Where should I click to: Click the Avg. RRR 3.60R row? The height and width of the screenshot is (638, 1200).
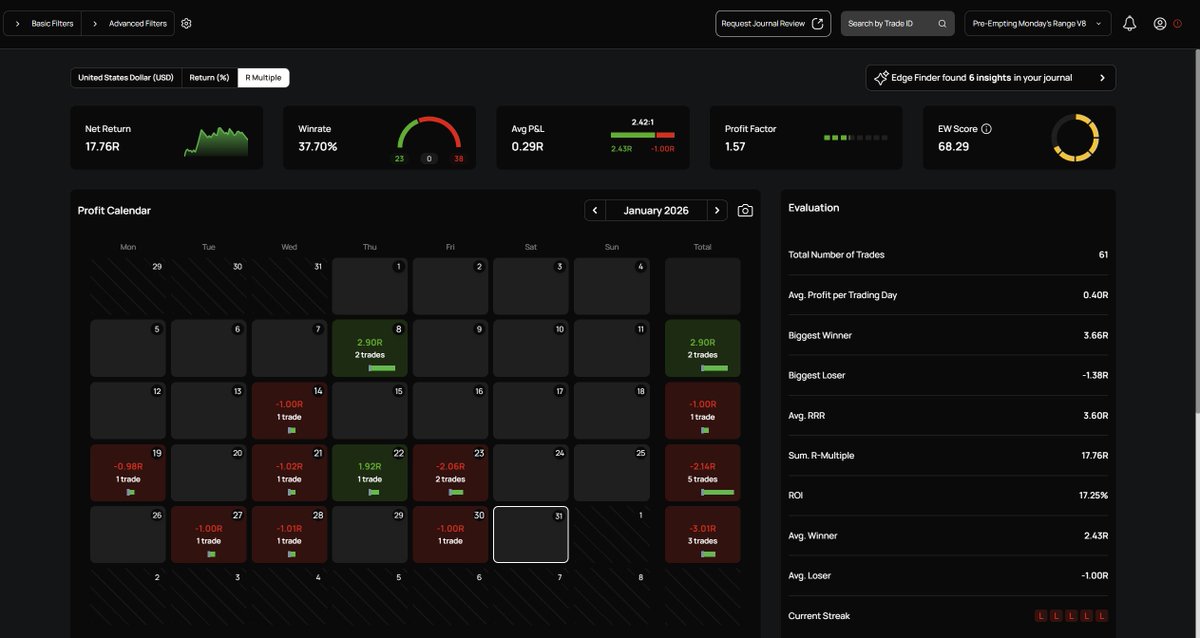click(948, 415)
